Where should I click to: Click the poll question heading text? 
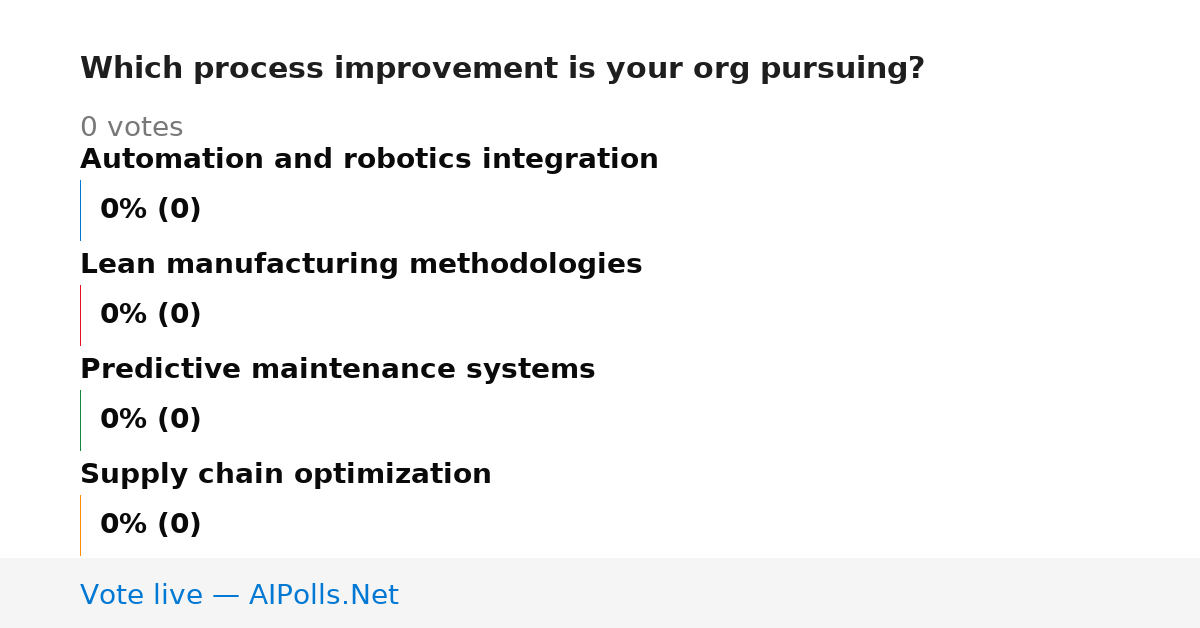[x=502, y=69]
